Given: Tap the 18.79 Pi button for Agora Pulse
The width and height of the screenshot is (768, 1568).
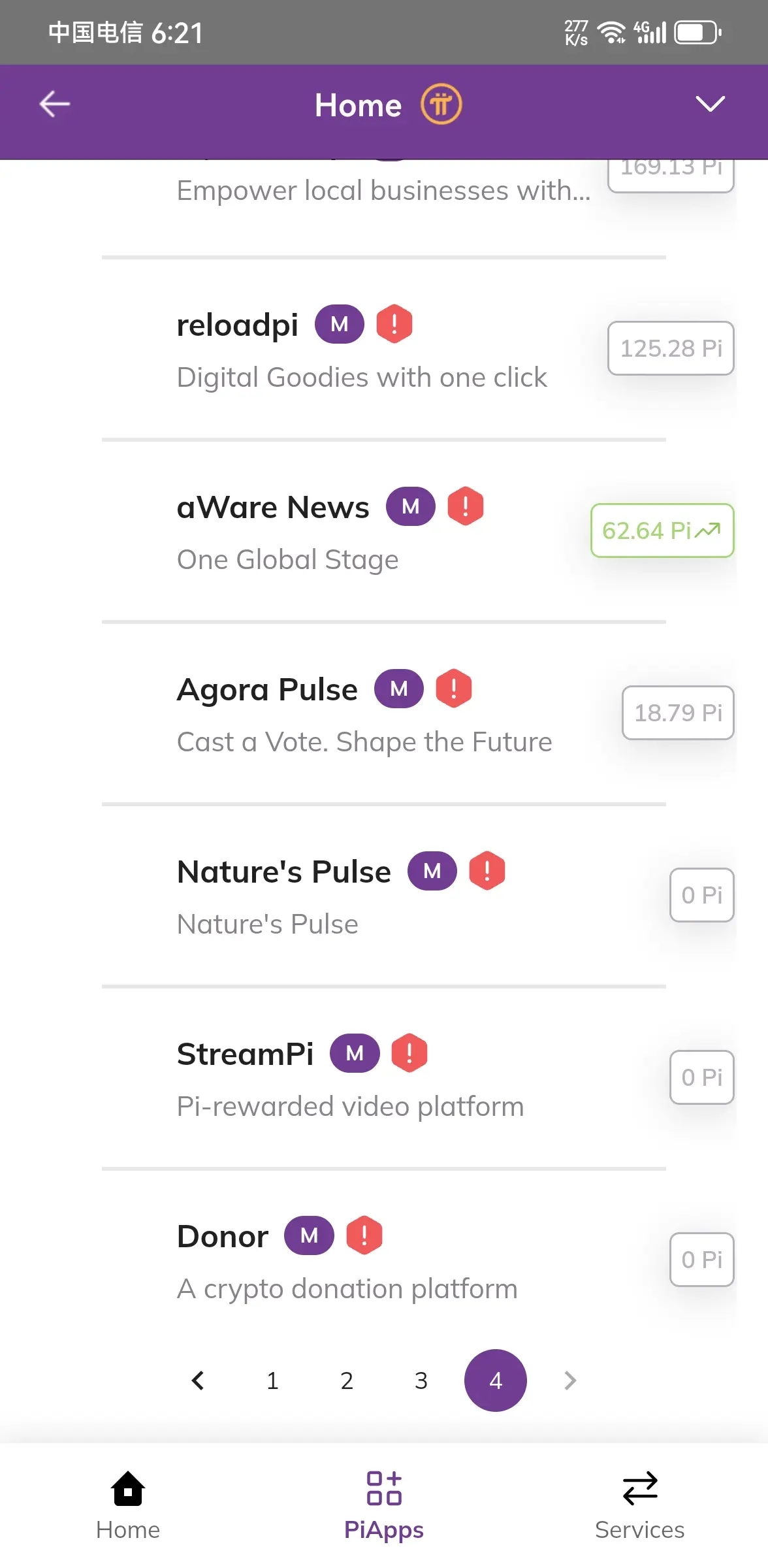Looking at the screenshot, I should [678, 713].
